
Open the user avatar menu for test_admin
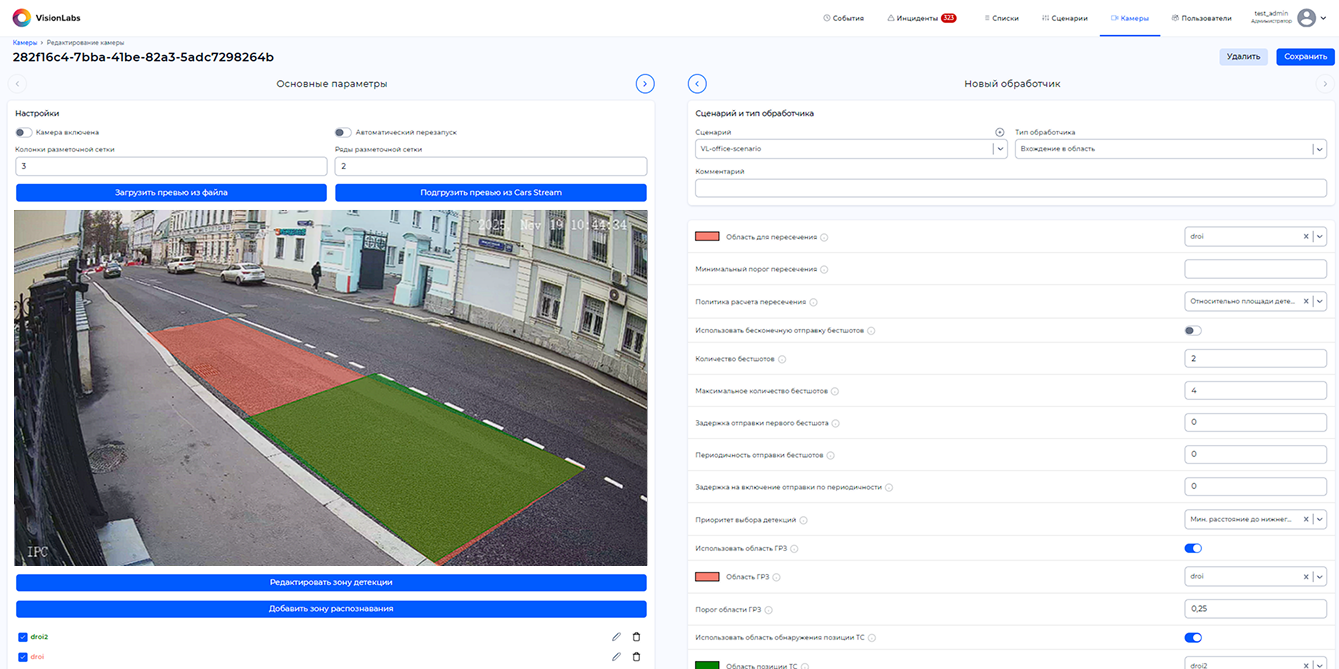(1306, 18)
